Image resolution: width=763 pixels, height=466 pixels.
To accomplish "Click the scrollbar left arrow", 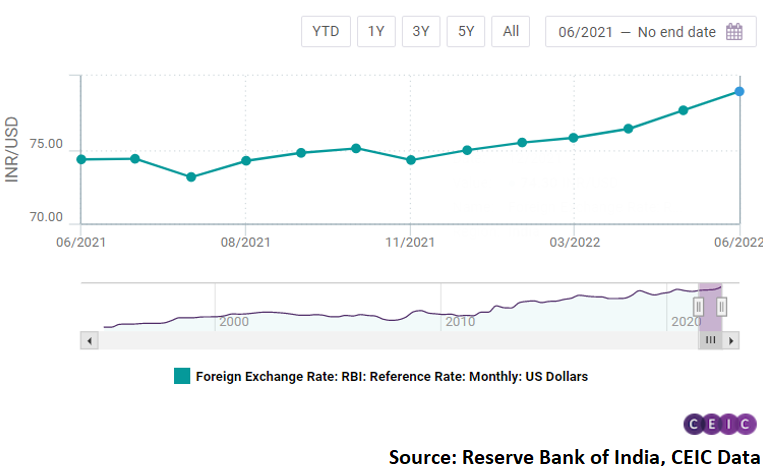I will (90, 341).
